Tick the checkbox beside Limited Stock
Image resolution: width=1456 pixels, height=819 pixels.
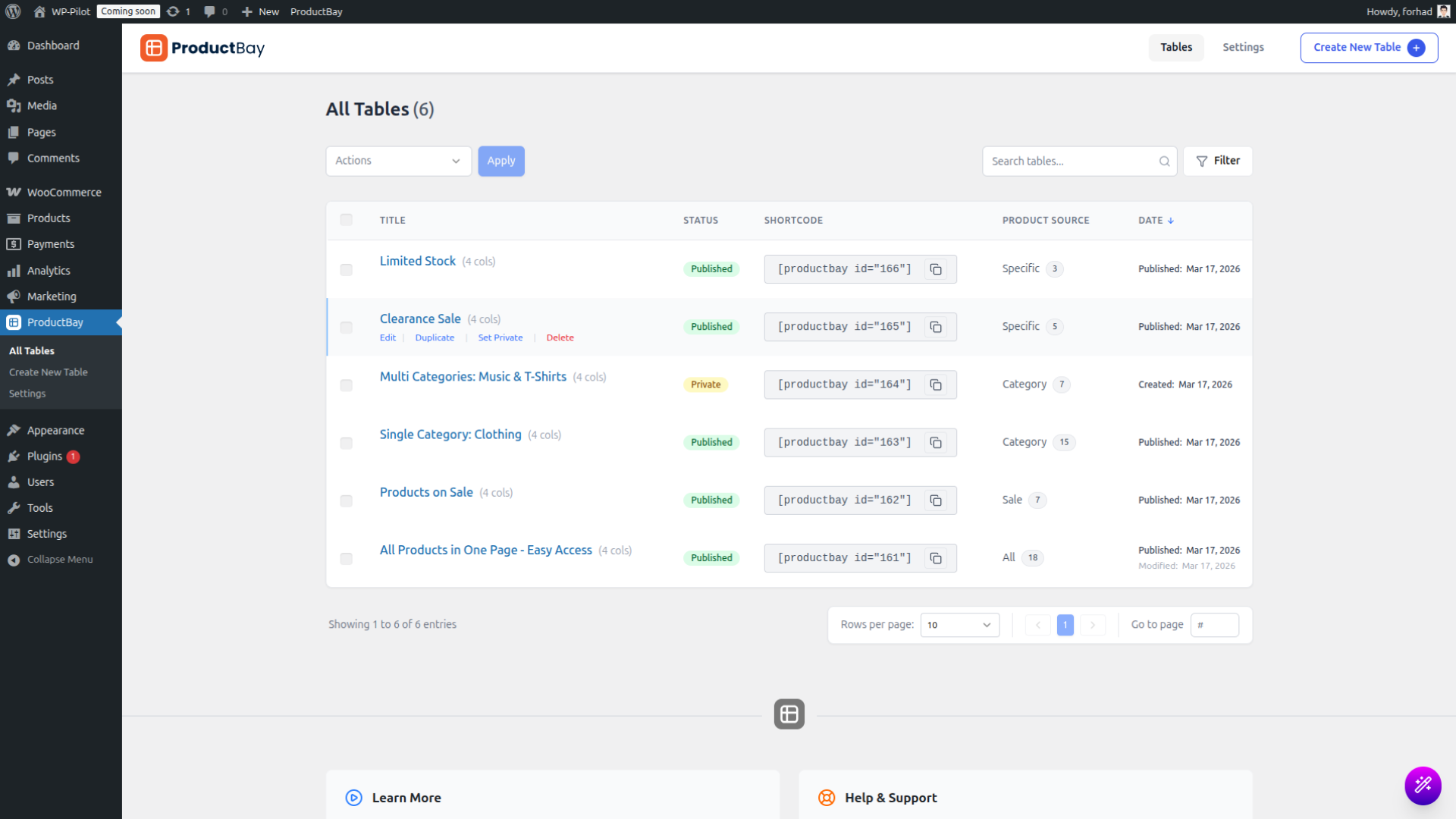coord(347,269)
